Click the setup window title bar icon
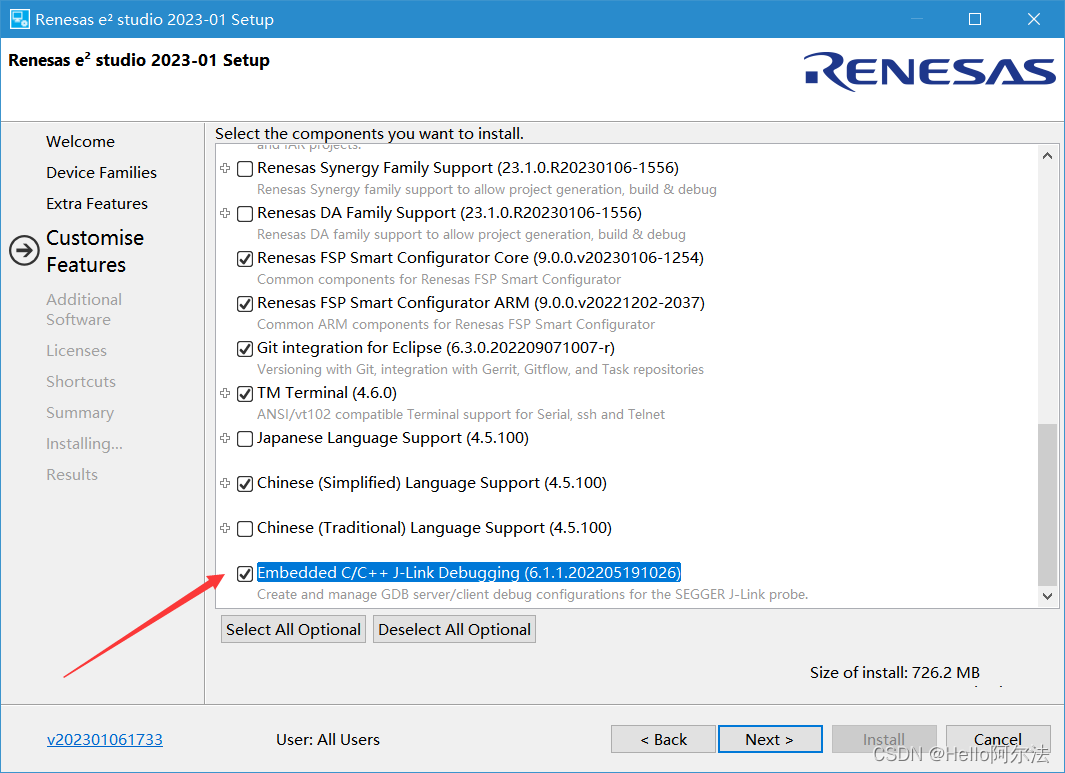Image resolution: width=1065 pixels, height=773 pixels. tap(19, 19)
